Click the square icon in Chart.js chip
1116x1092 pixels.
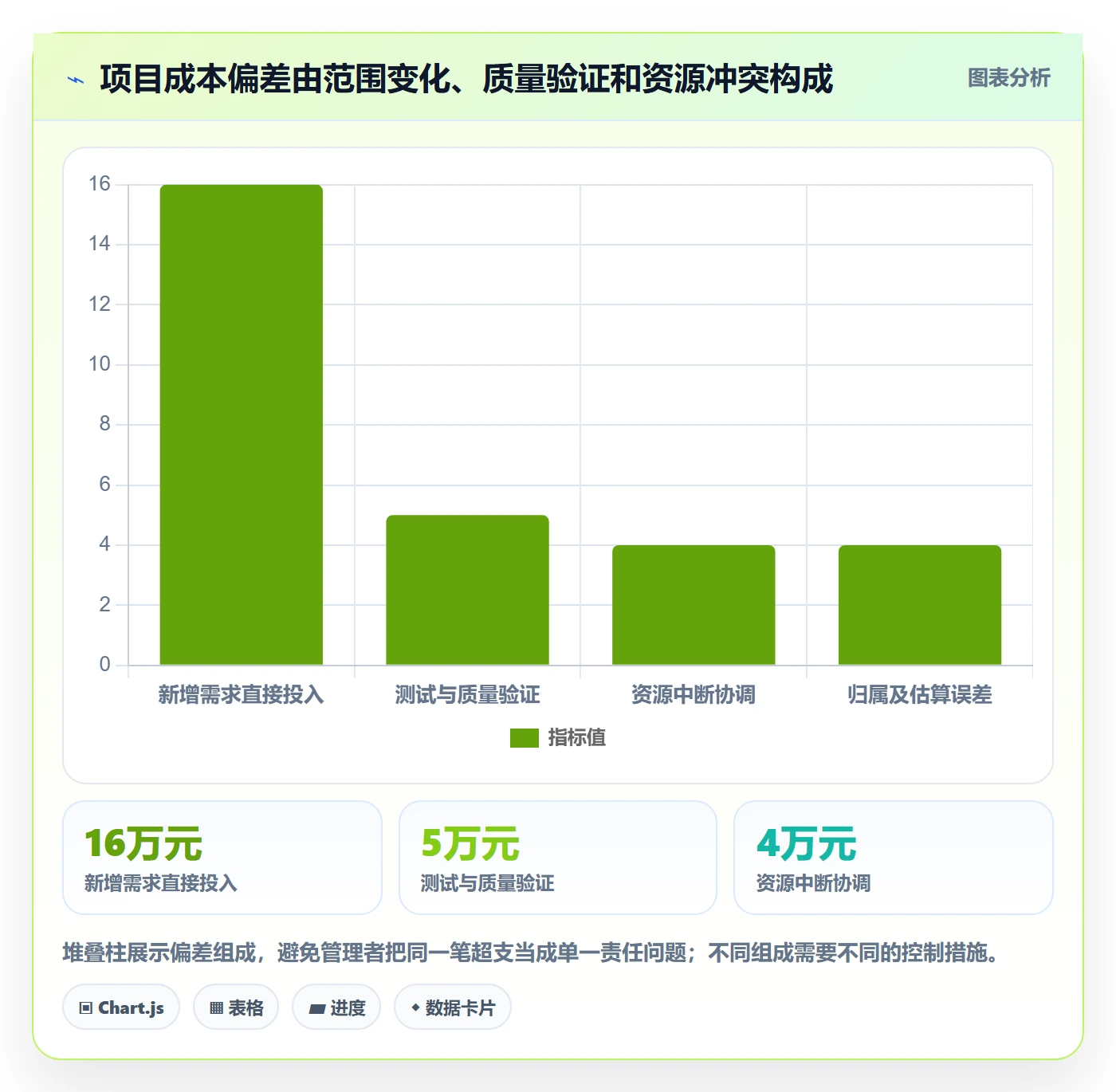pyautogui.click(x=86, y=1008)
